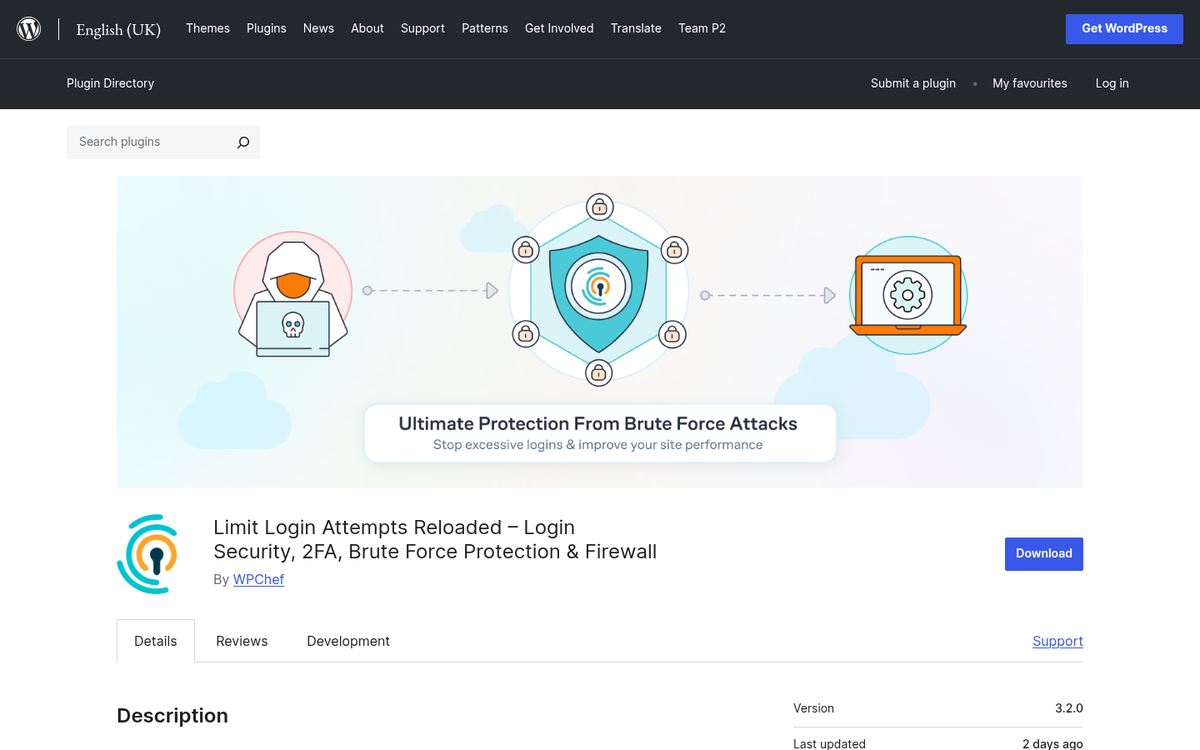The height and width of the screenshot is (750, 1200).
Task: Open My favourites link
Action: pyautogui.click(x=1030, y=83)
